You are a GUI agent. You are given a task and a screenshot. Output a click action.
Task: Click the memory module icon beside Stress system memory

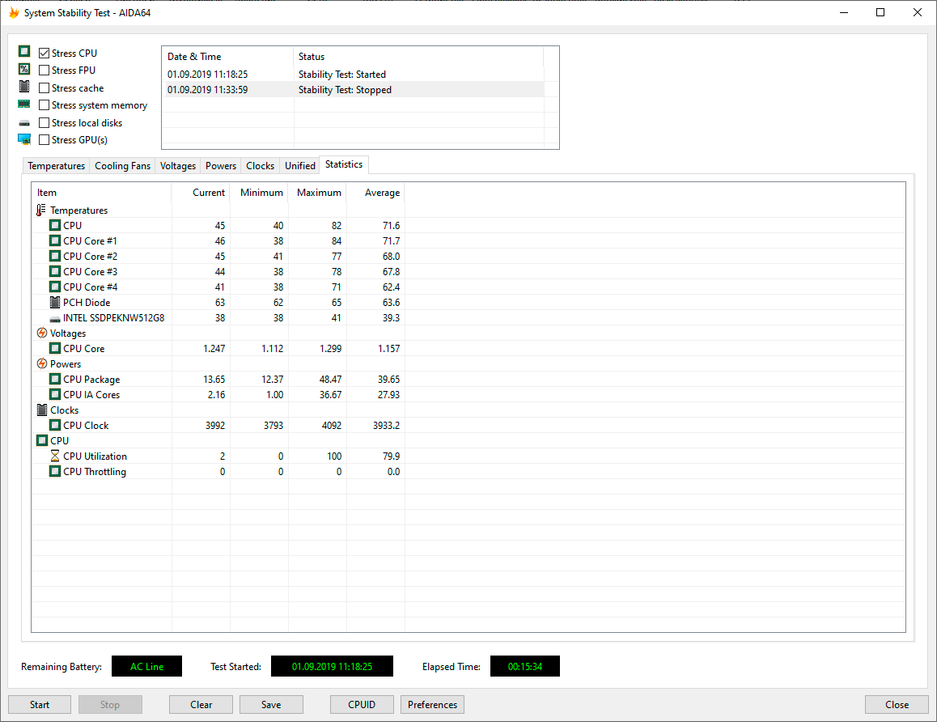[x=24, y=104]
